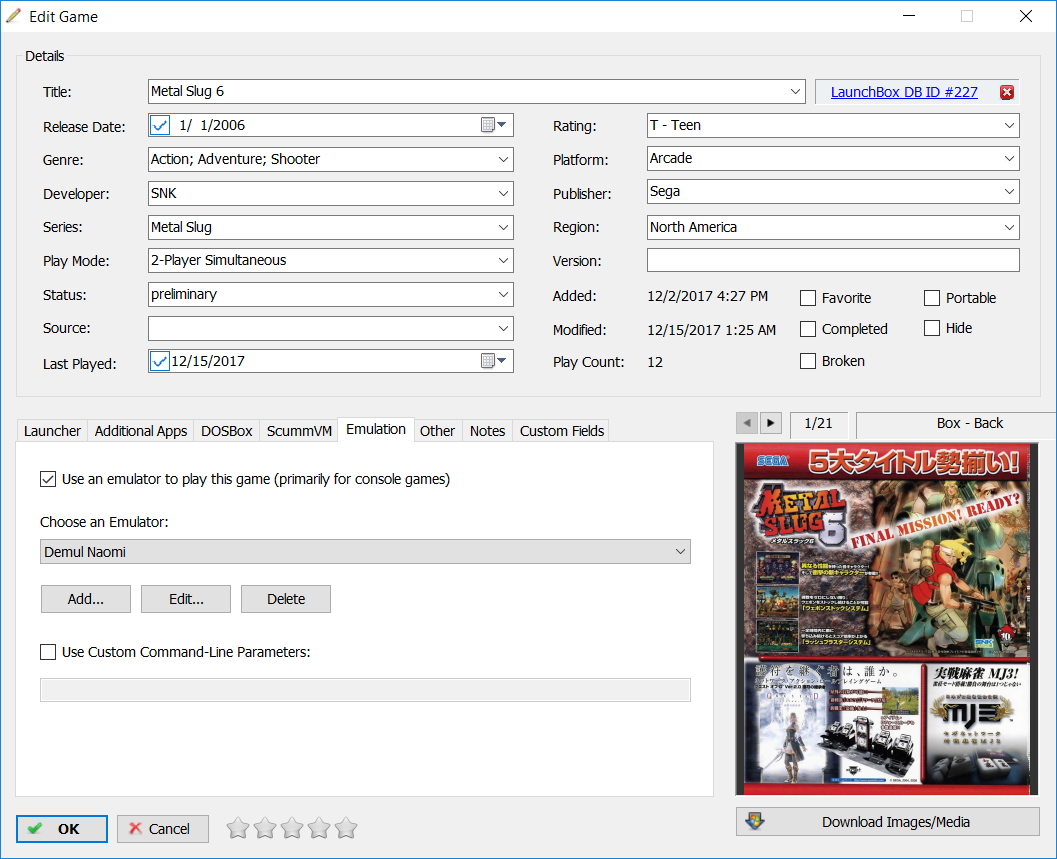This screenshot has height=859, width=1057.
Task: Click Download Images/Media button
Action: tap(888, 822)
